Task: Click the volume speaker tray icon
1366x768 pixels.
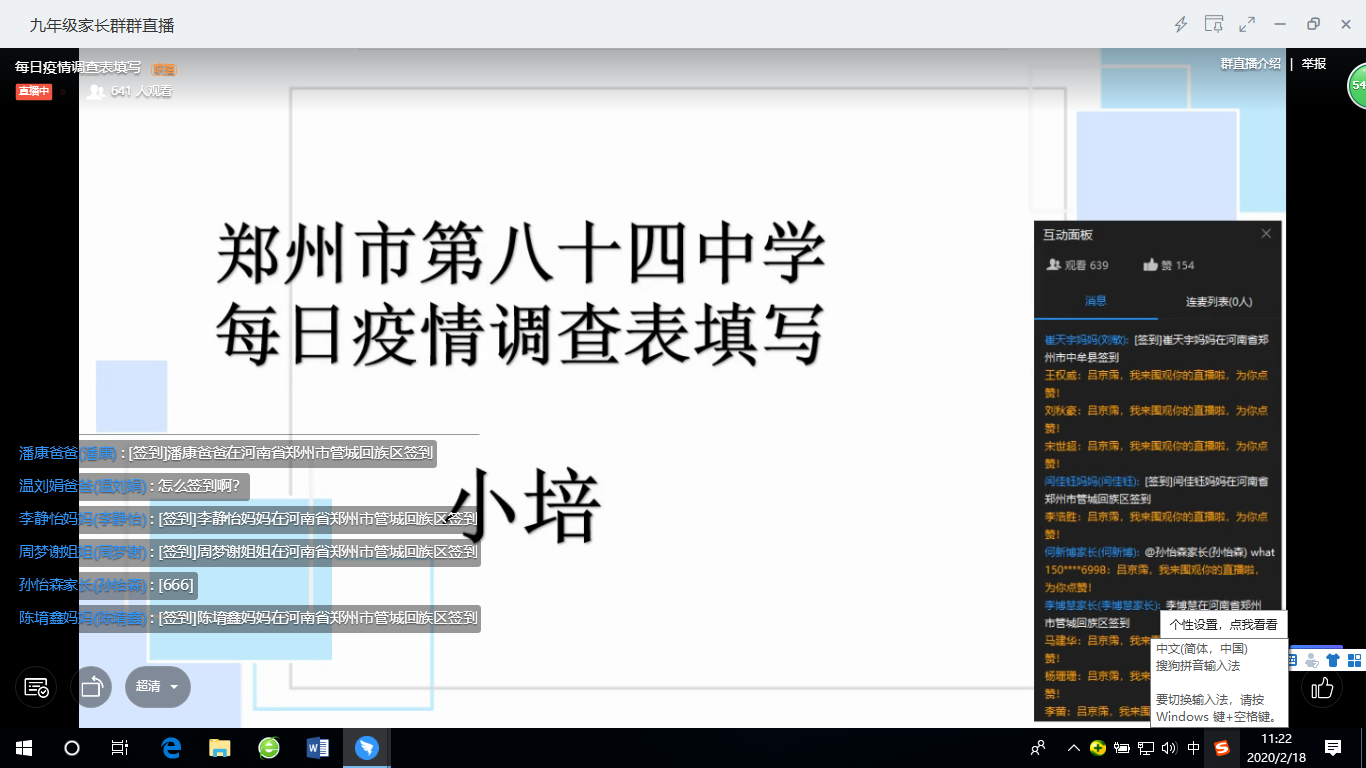Action: click(x=1170, y=748)
